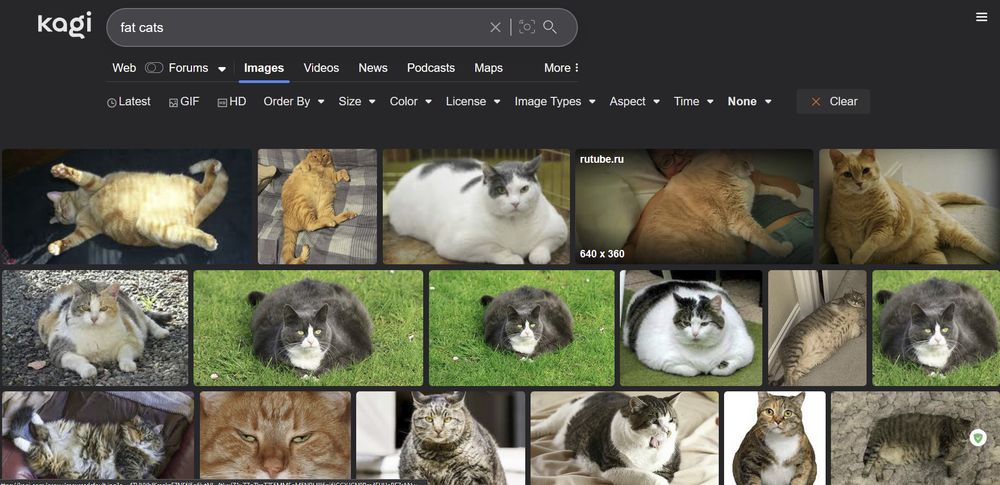Switch to the Maps tab

pos(488,68)
